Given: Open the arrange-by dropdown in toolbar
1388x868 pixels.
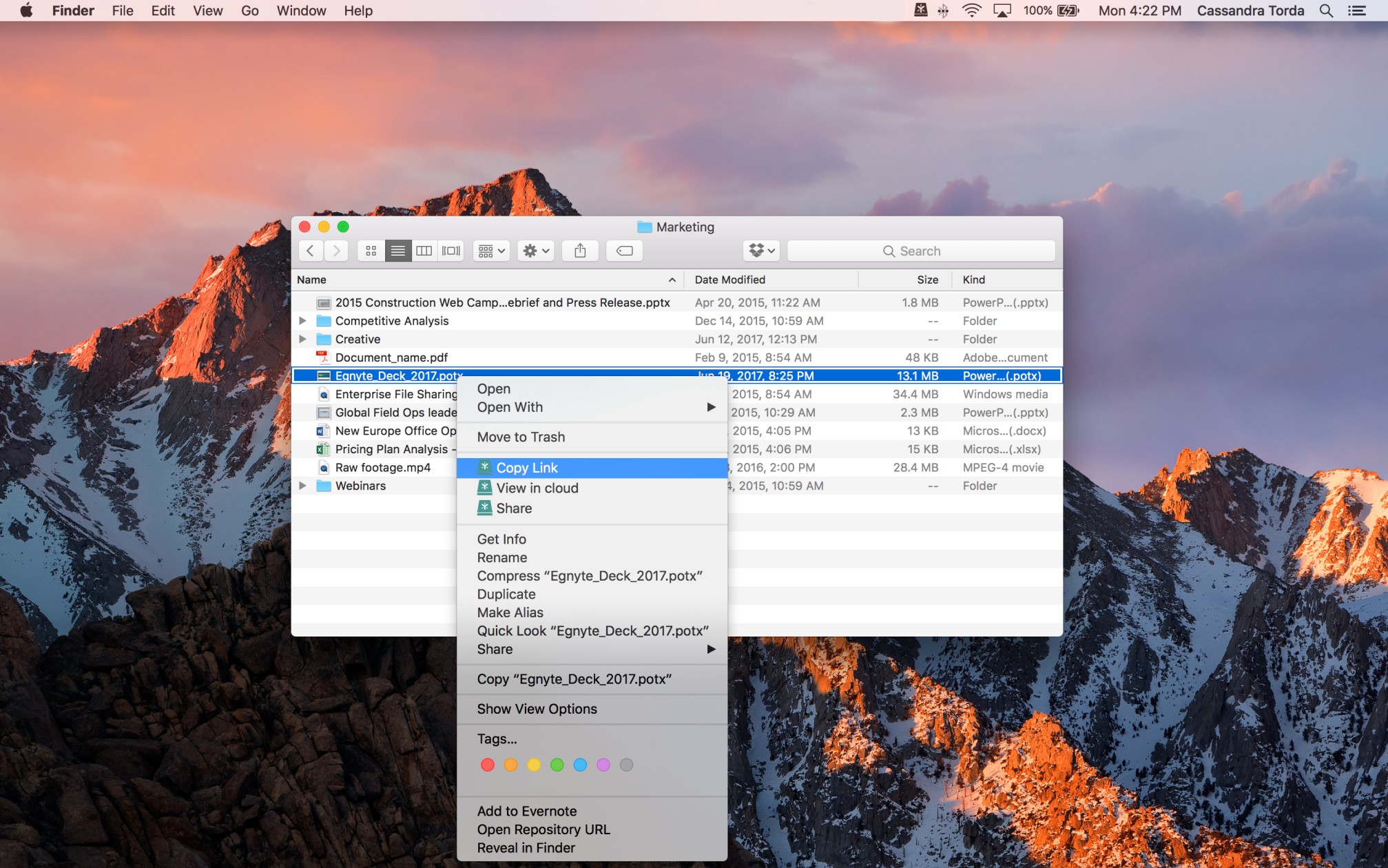Looking at the screenshot, I should 491,251.
